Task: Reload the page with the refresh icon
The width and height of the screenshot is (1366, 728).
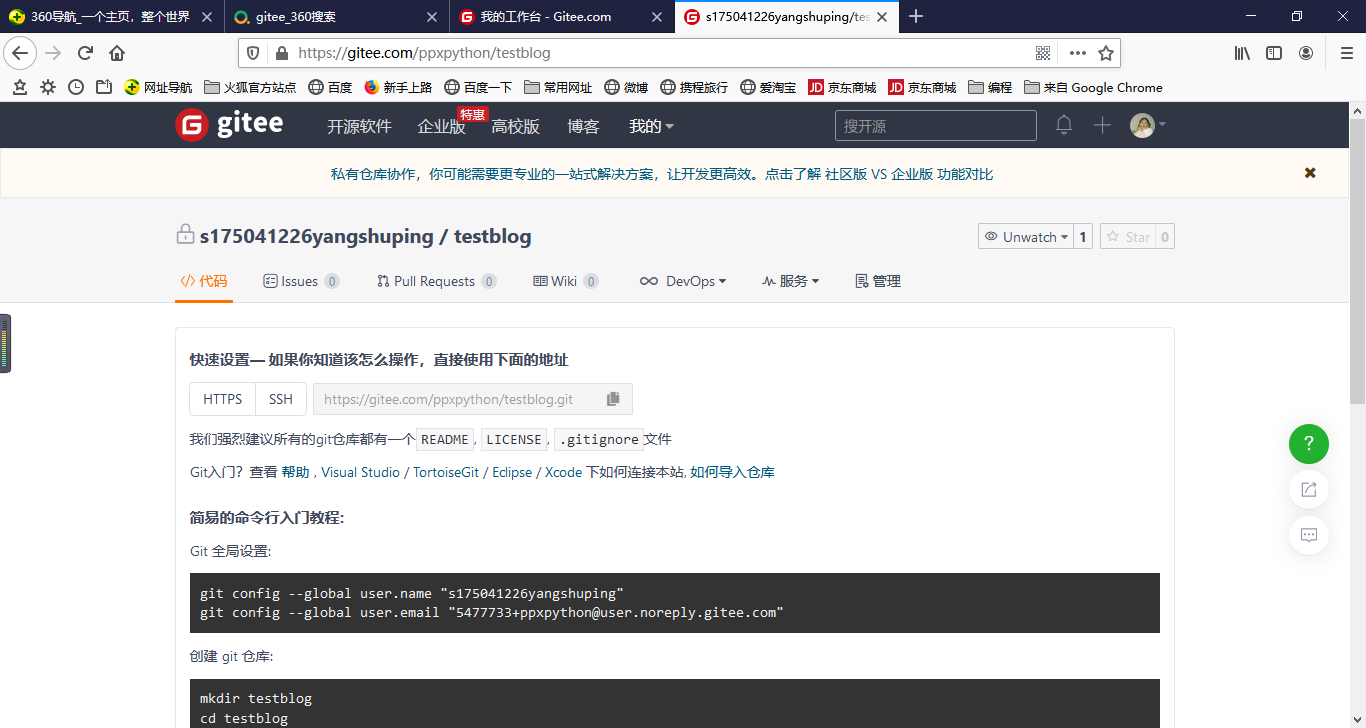Action: click(85, 52)
